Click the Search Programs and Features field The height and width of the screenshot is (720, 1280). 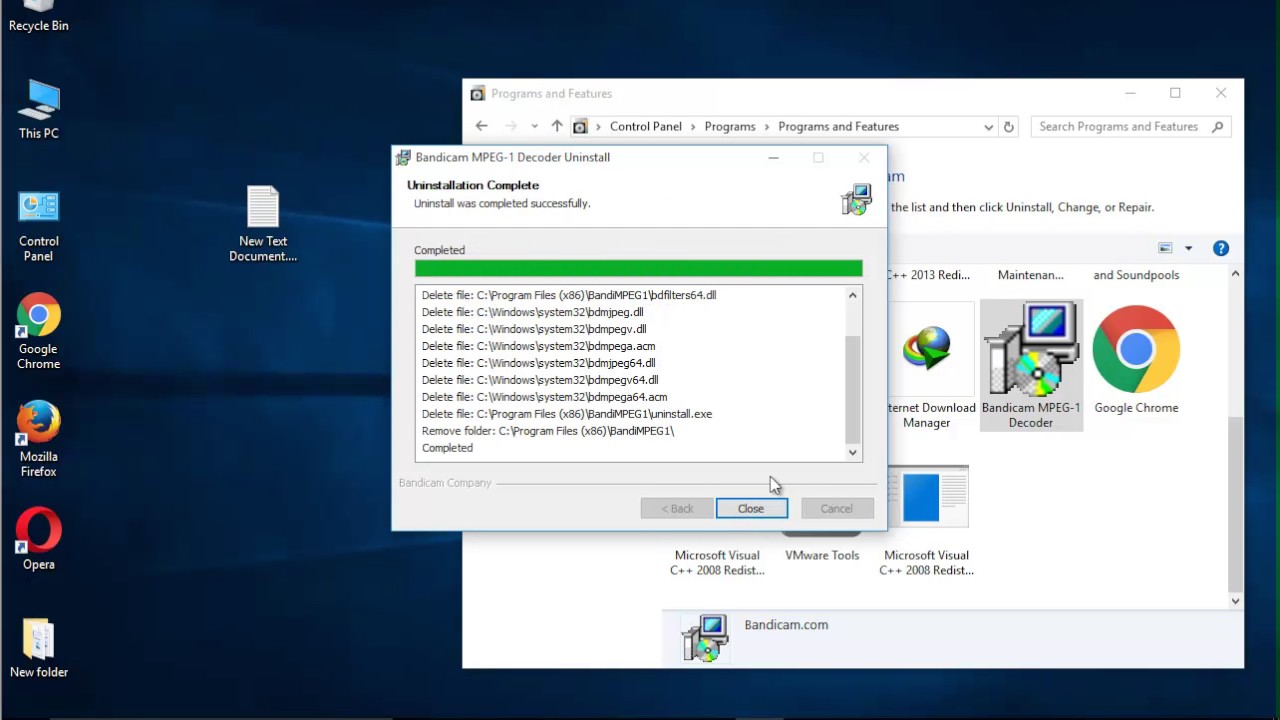point(1130,127)
